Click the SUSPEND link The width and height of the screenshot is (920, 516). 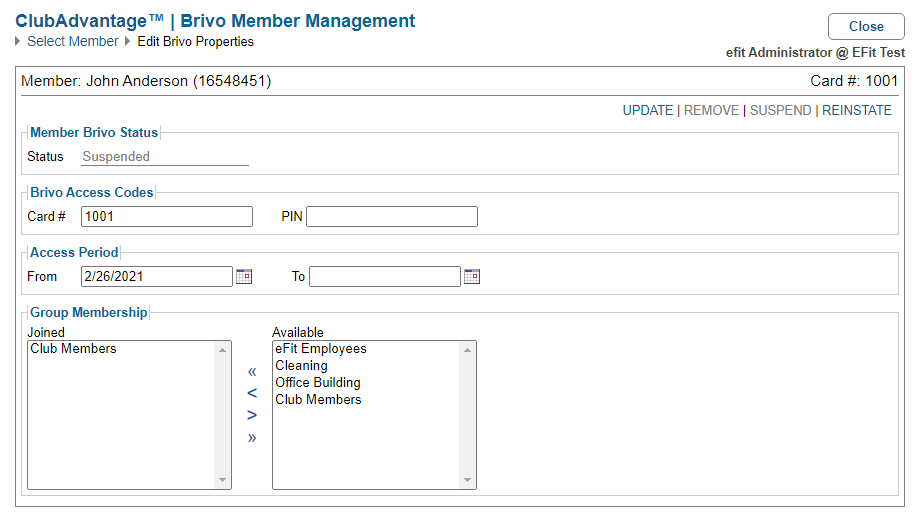(x=780, y=110)
